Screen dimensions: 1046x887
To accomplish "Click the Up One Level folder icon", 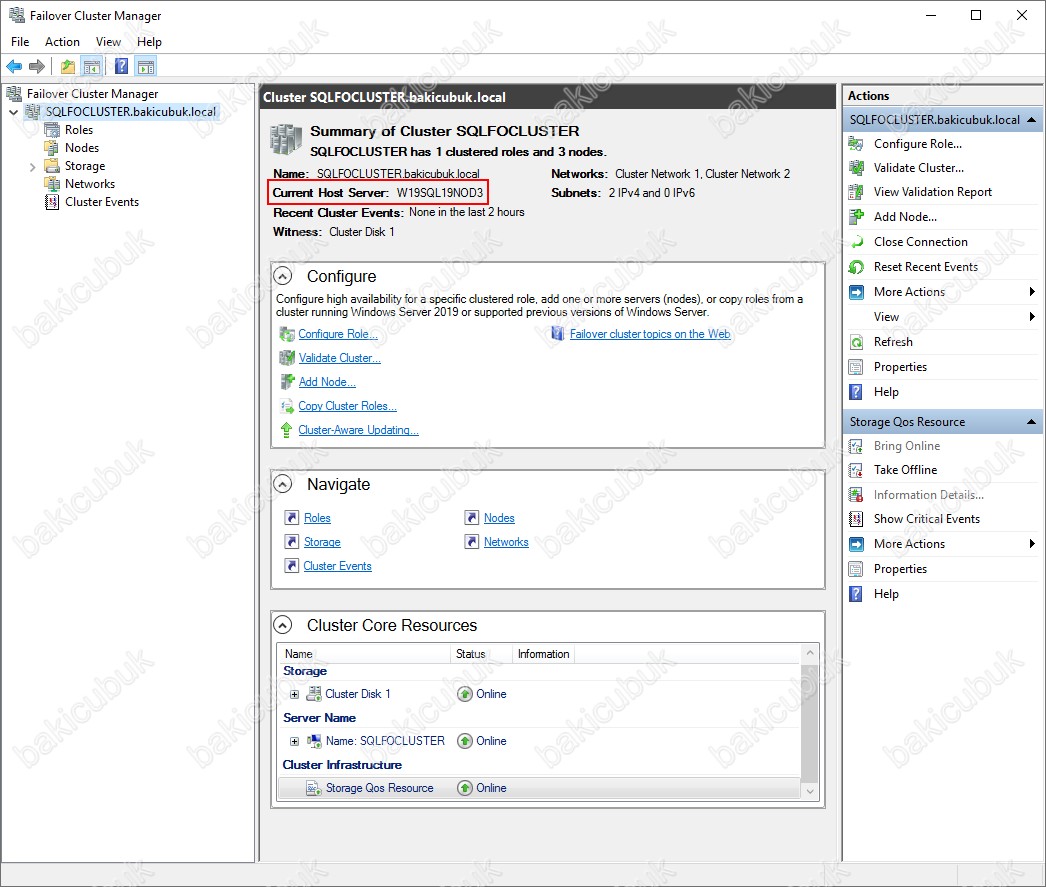I will pyautogui.click(x=68, y=67).
